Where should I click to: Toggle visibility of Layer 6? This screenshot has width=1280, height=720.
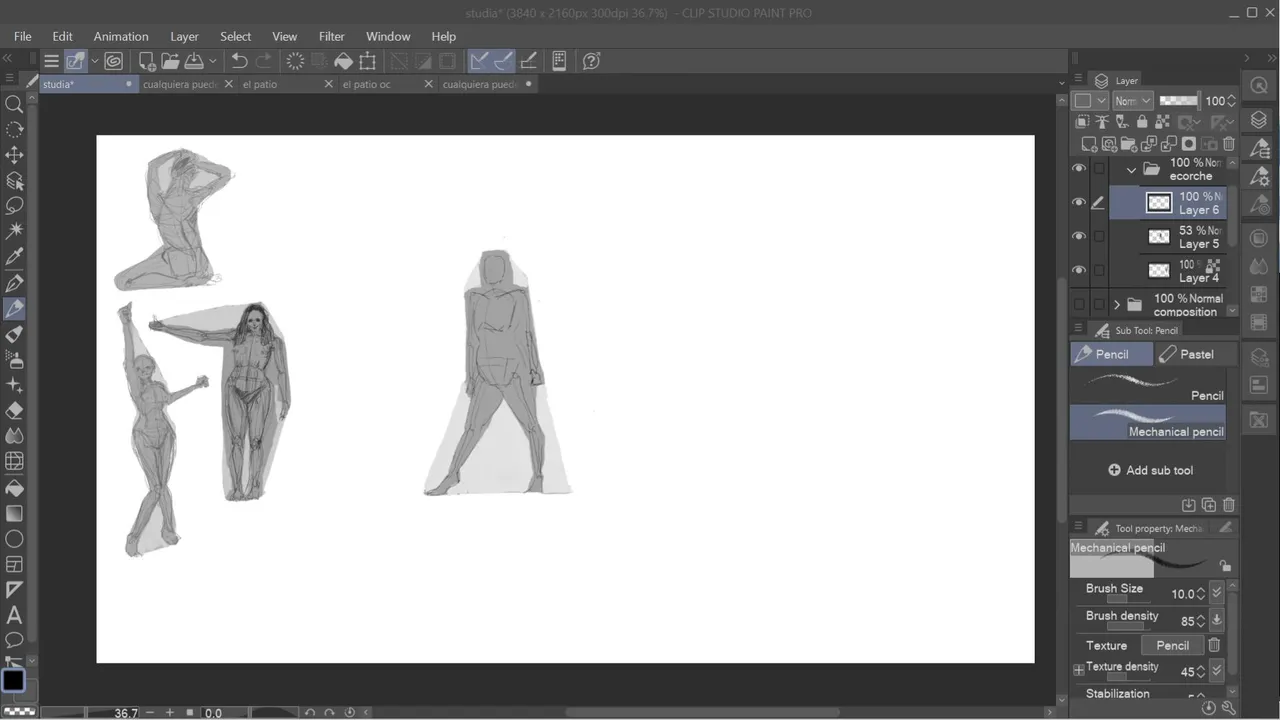(1078, 202)
